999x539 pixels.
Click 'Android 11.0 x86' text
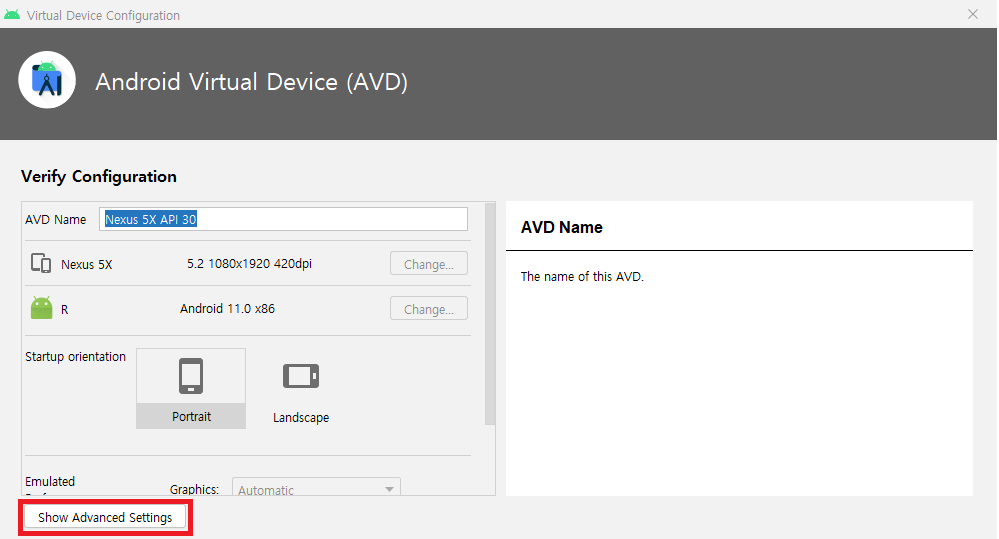click(x=227, y=309)
